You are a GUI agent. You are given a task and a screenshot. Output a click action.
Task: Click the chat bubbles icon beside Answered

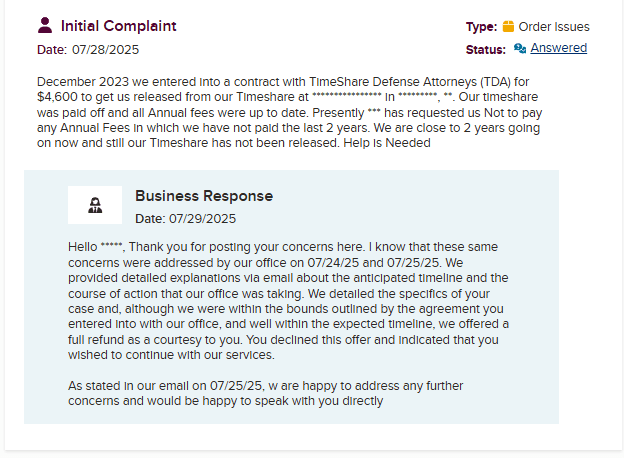coord(520,48)
